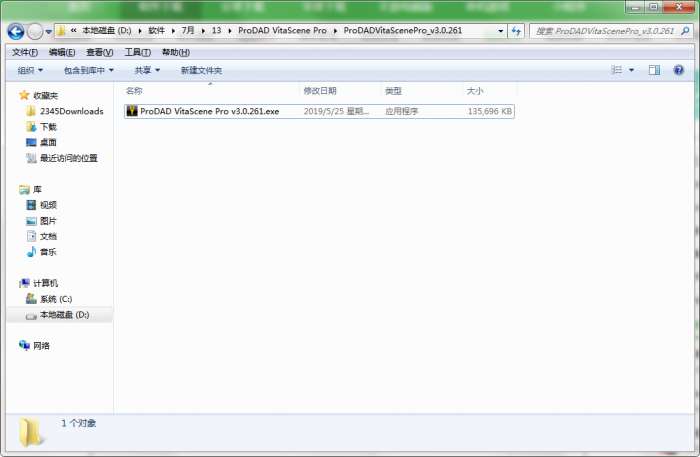Open the 音乐 library
The height and width of the screenshot is (457, 700).
pos(48,252)
